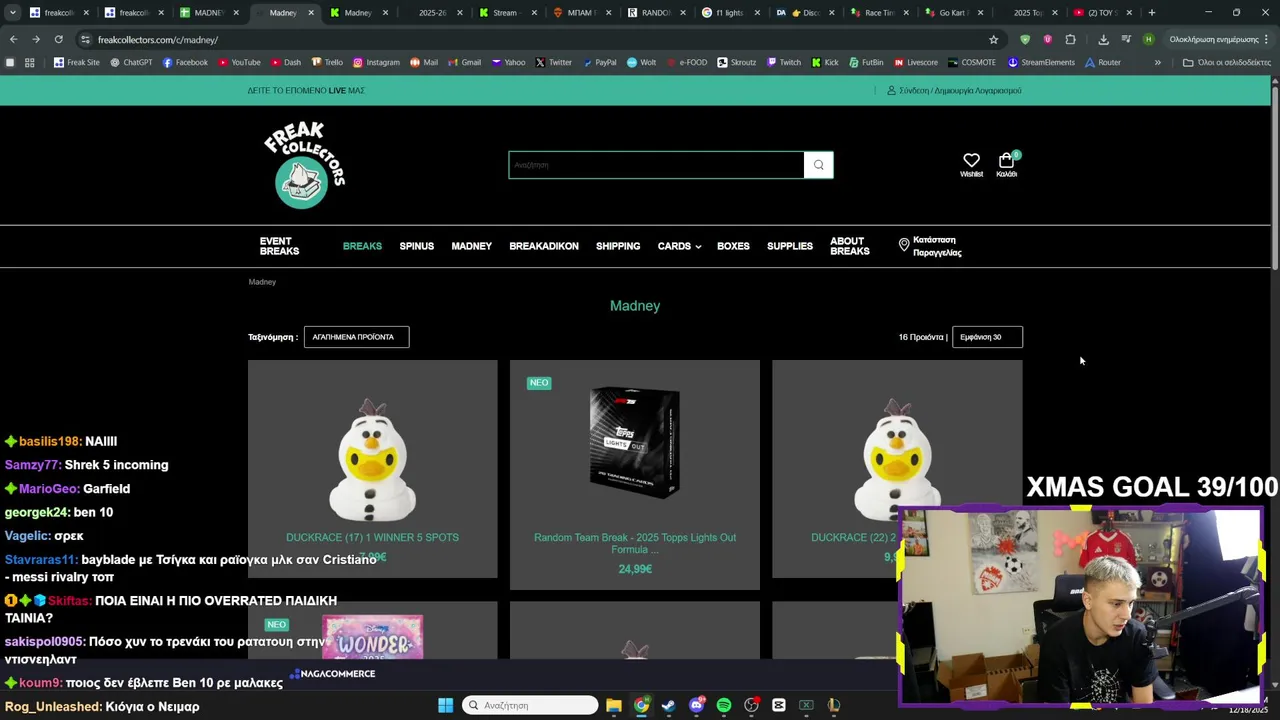Open the tab search dropdown arrow
The width and height of the screenshot is (1280, 720).
(x=12, y=13)
